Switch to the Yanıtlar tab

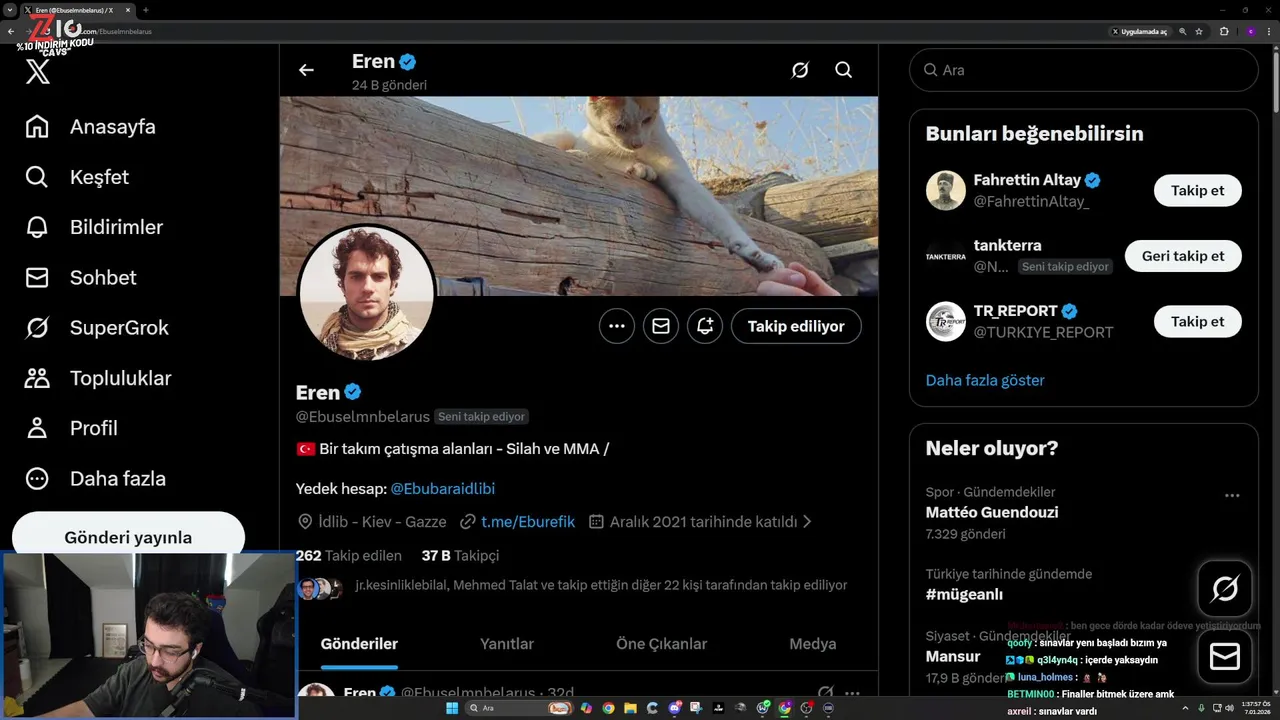point(507,644)
